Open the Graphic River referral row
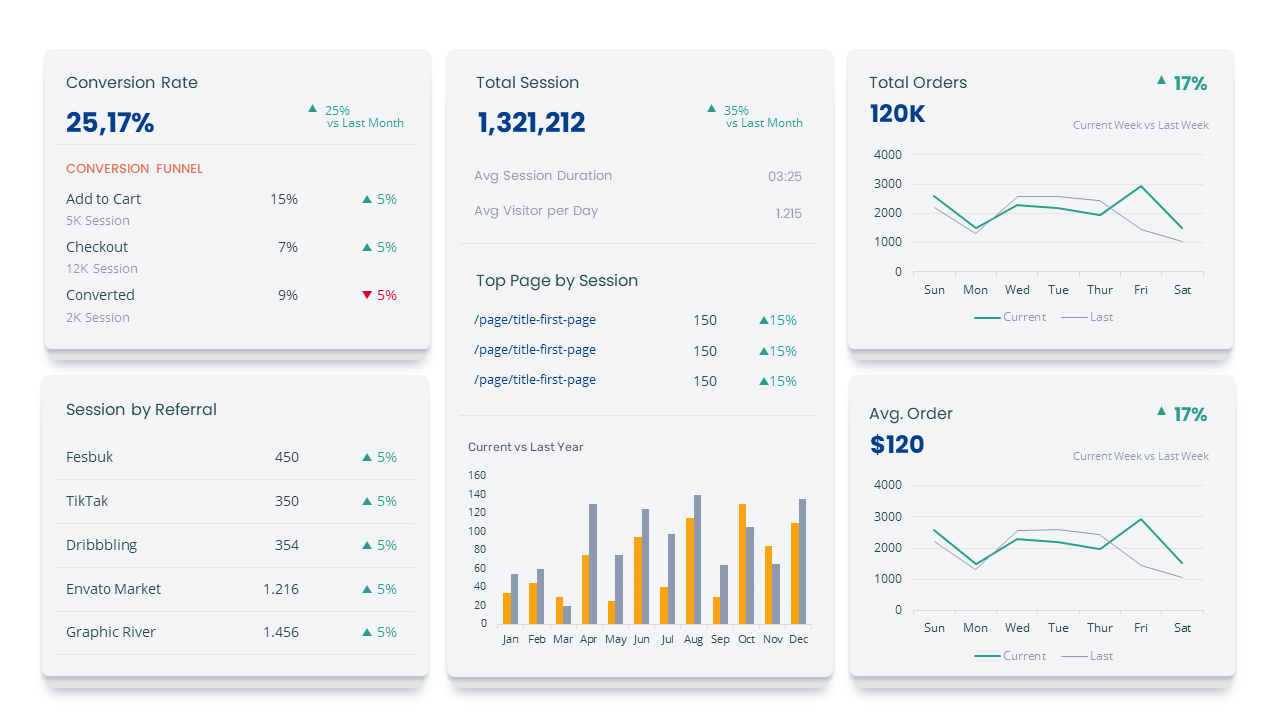Screen dimensions: 1280x720 coord(236,632)
